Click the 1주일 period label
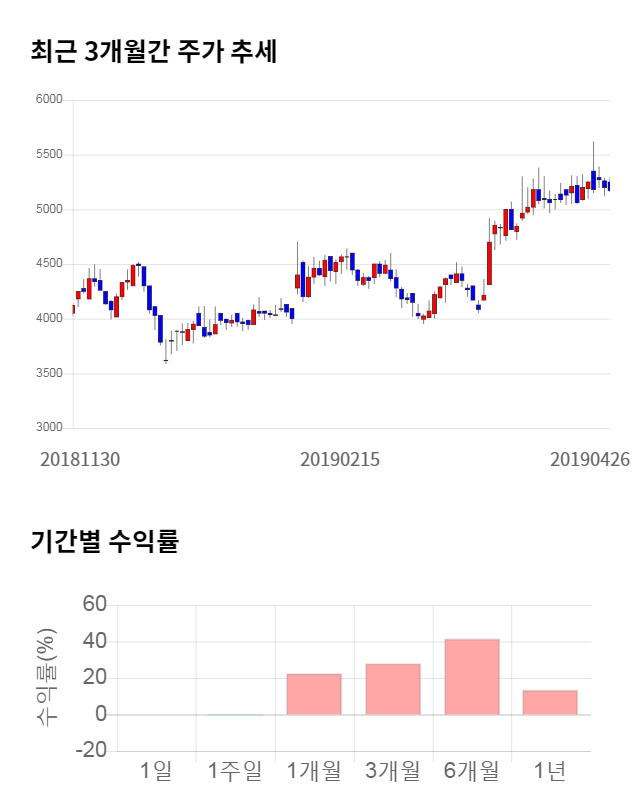 pyautogui.click(x=235, y=770)
